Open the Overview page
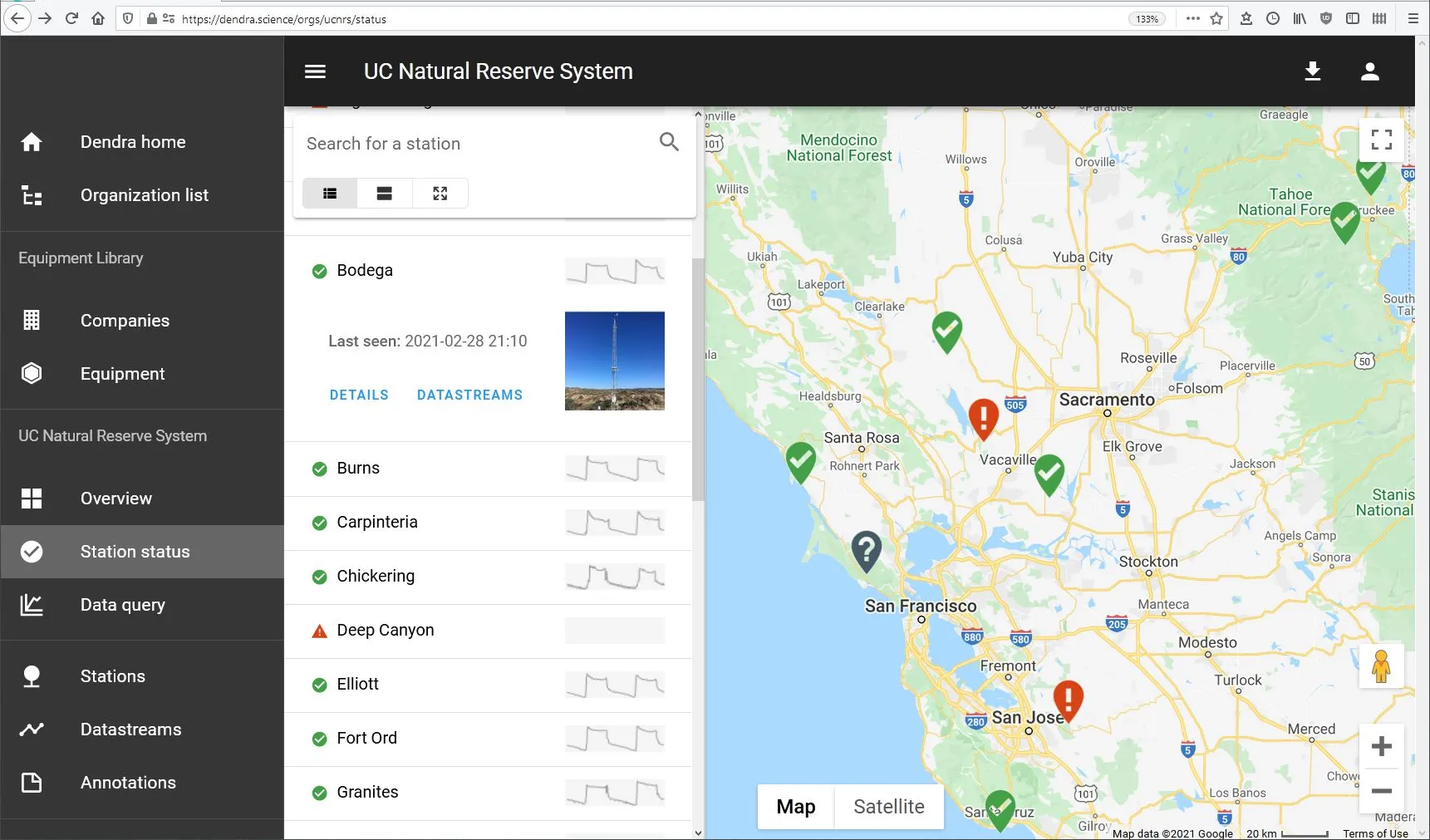Image resolution: width=1430 pixels, height=840 pixels. [142, 499]
